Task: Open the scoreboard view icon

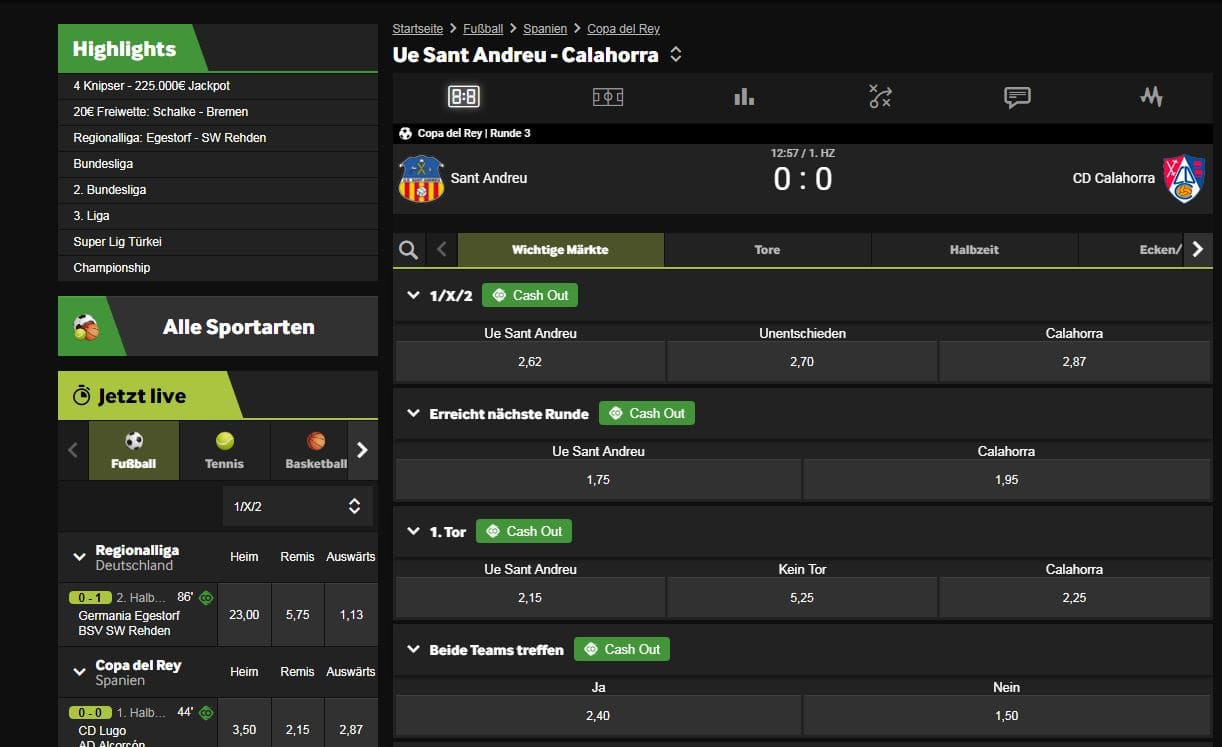Action: point(463,97)
